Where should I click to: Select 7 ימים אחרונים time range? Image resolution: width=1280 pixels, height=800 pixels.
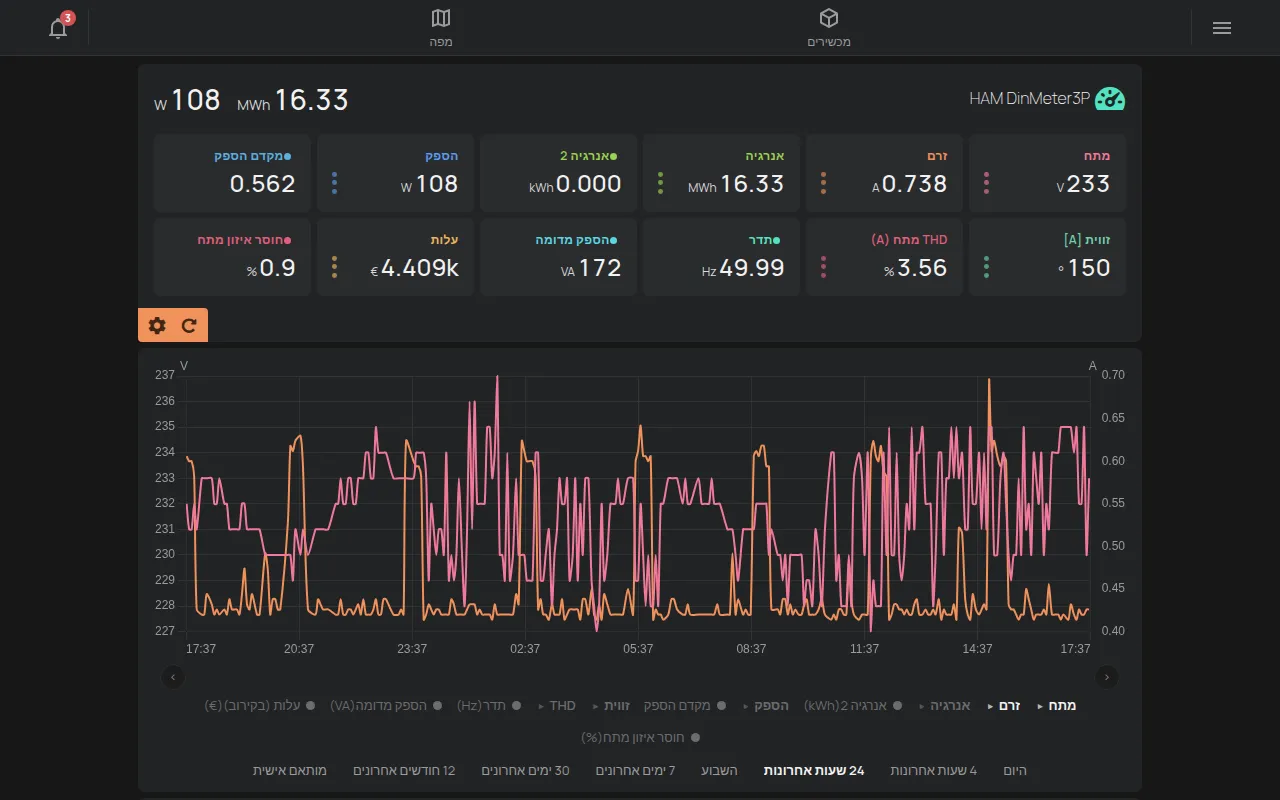[636, 770]
